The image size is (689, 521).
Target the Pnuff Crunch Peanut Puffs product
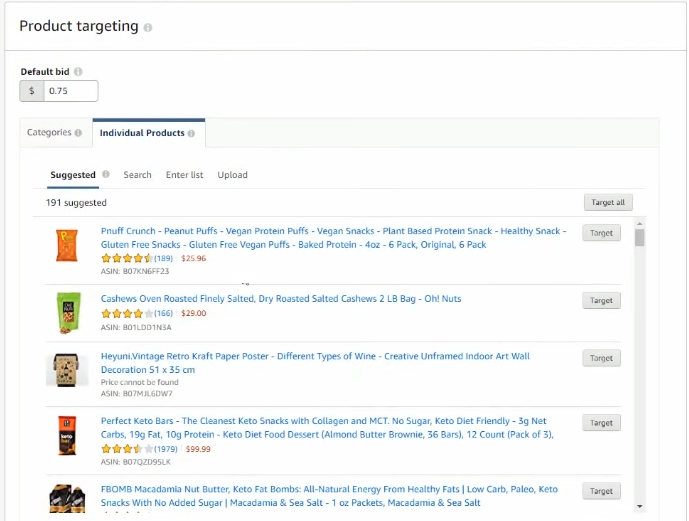click(601, 233)
